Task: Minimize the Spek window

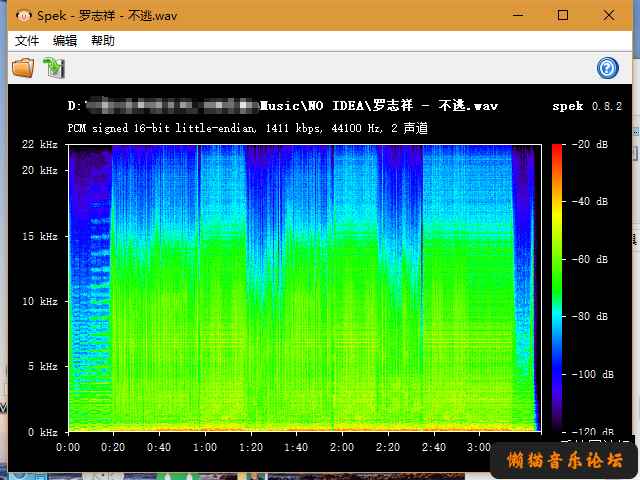Action: pyautogui.click(x=518, y=15)
